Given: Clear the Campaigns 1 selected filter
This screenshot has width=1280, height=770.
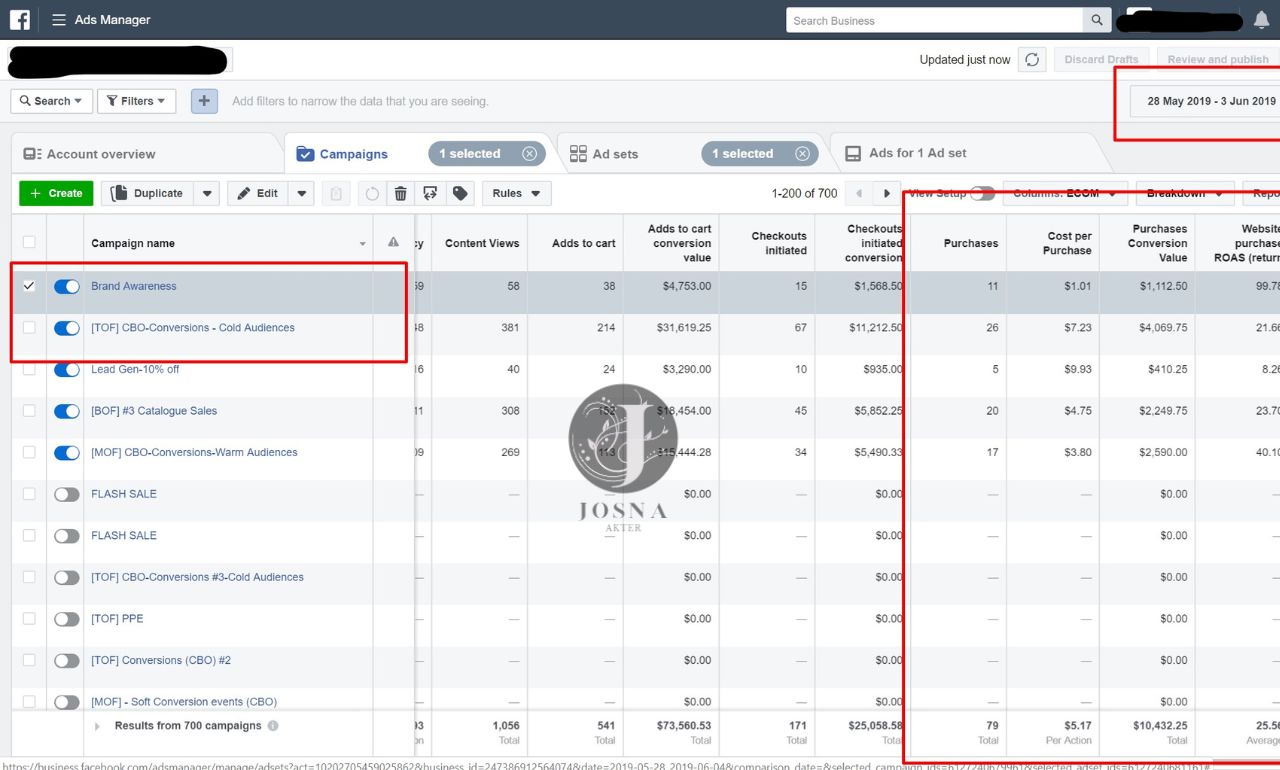Looking at the screenshot, I should click(529, 154).
